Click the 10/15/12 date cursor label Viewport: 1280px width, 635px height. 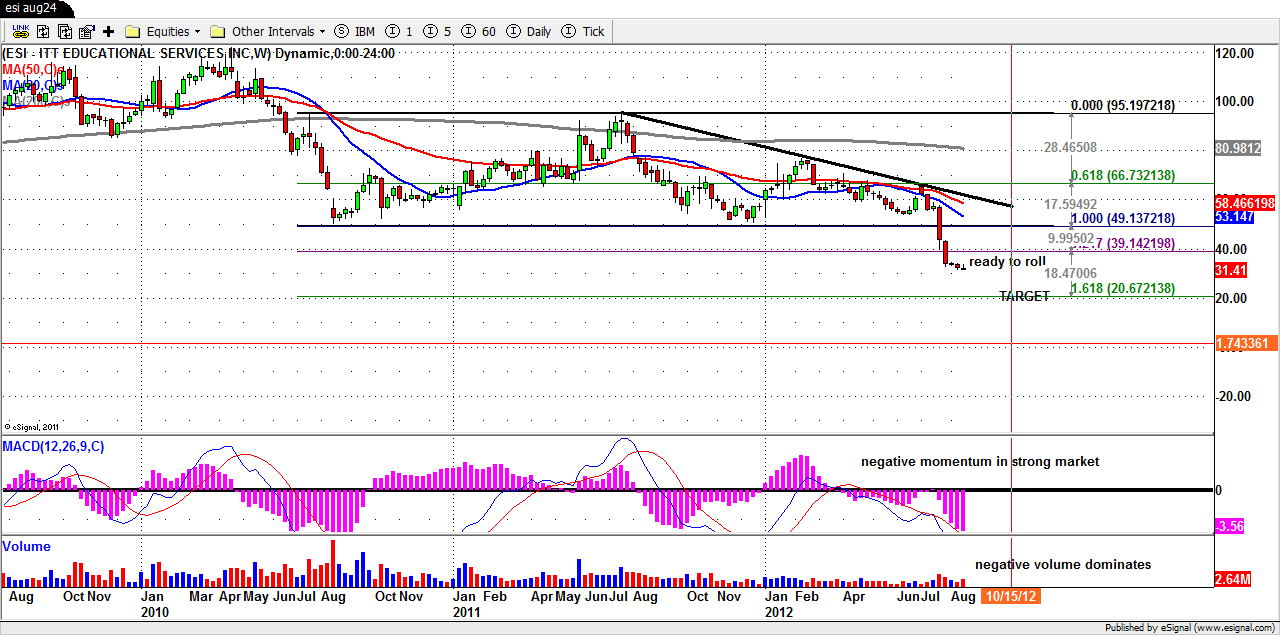tap(1011, 596)
